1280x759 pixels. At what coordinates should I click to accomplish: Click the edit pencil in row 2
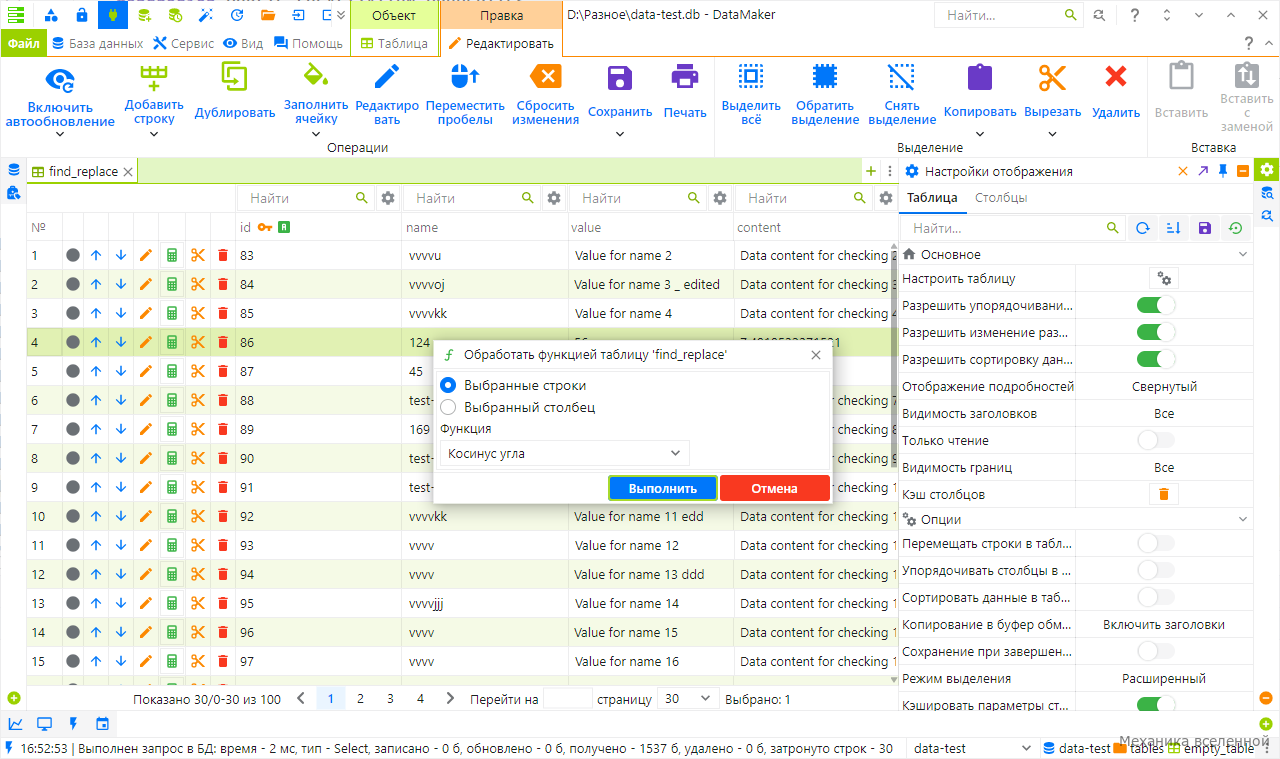146,285
